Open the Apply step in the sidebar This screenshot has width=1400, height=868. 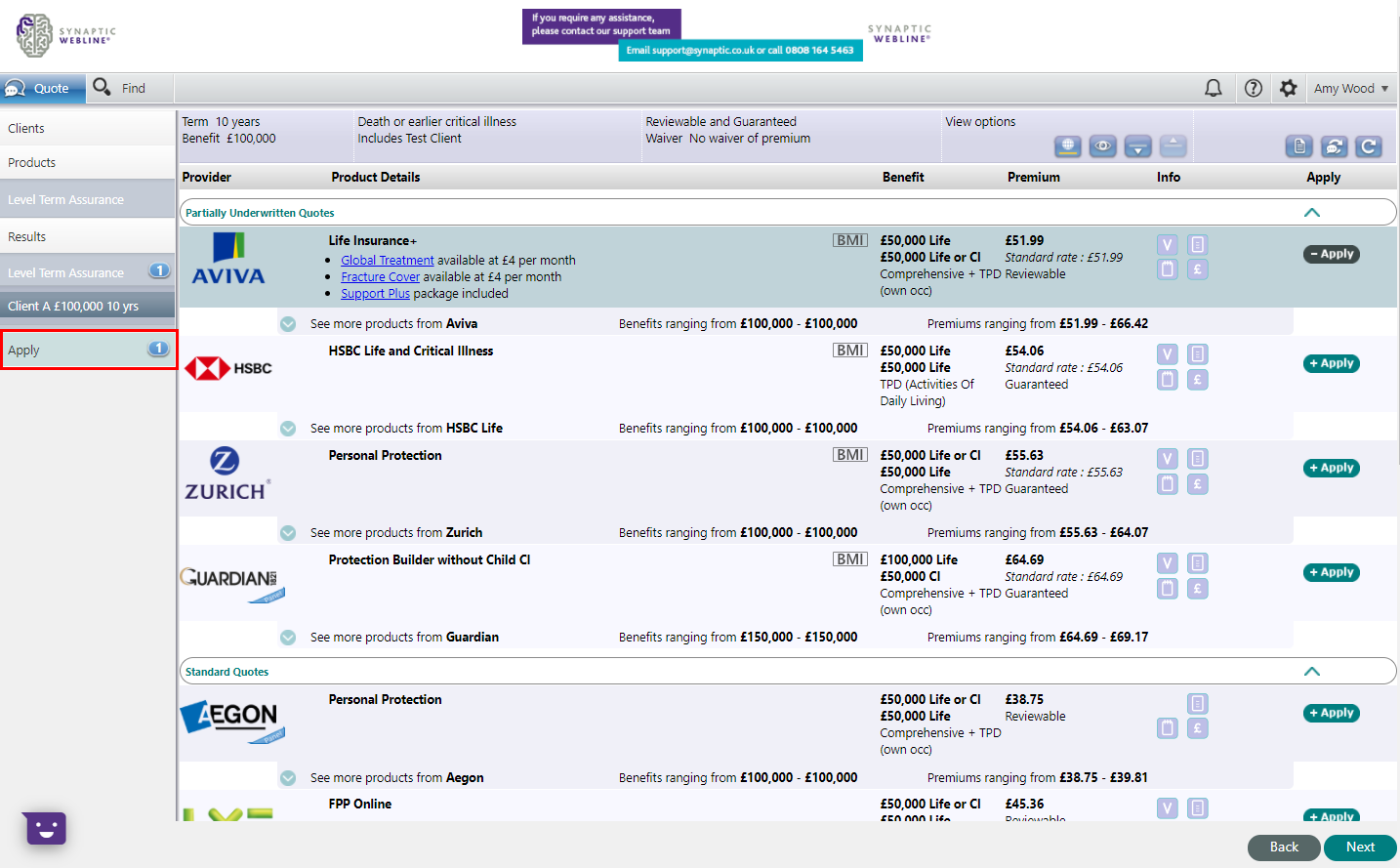(x=88, y=350)
